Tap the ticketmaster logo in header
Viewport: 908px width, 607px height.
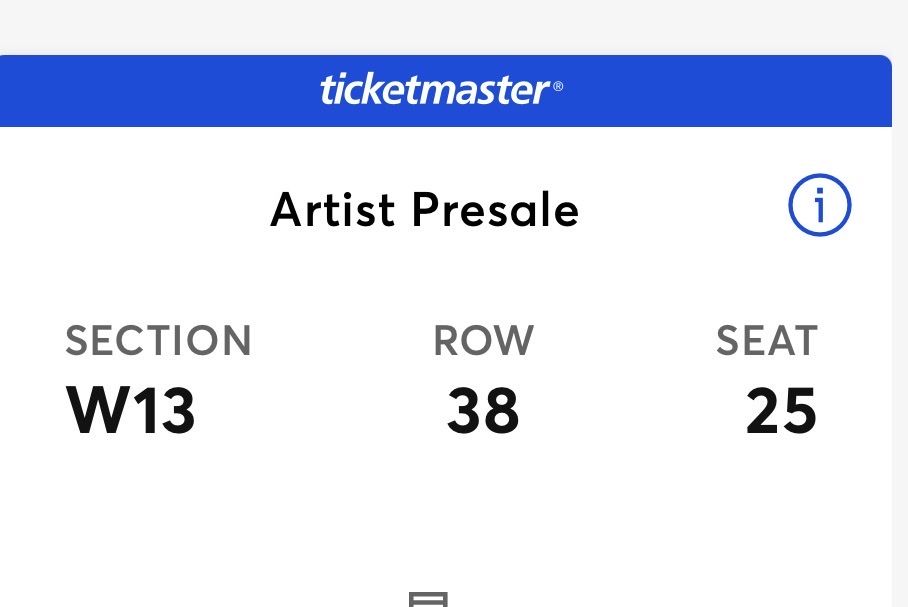click(x=434, y=91)
